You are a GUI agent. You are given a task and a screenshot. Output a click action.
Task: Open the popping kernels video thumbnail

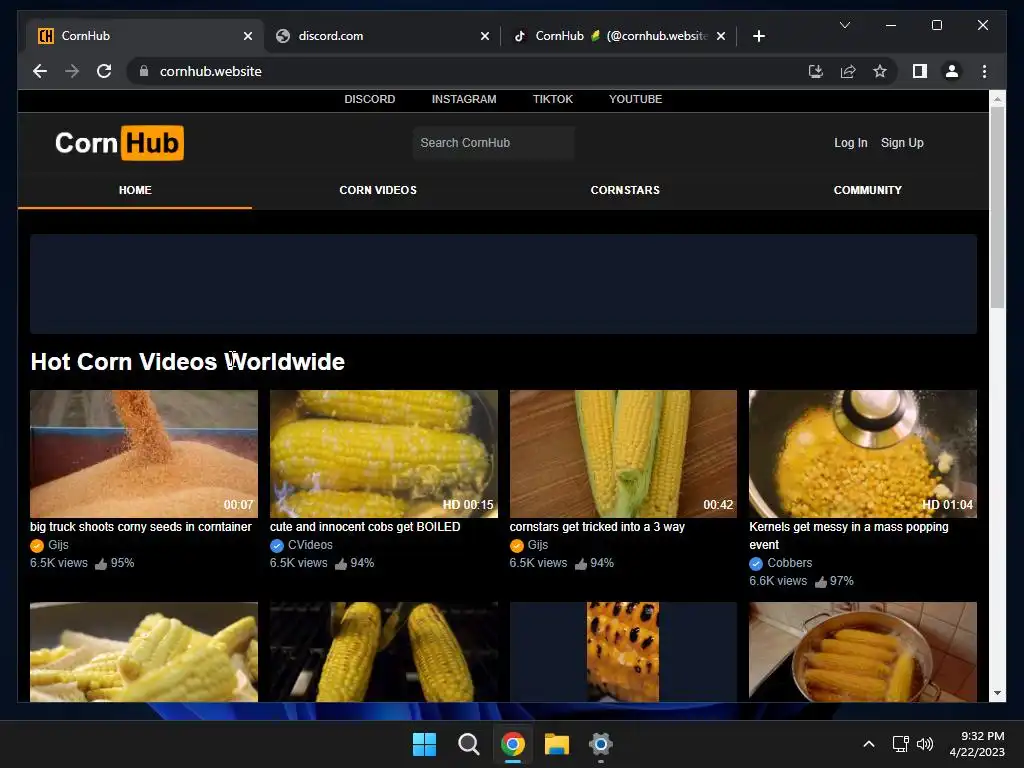tap(863, 454)
